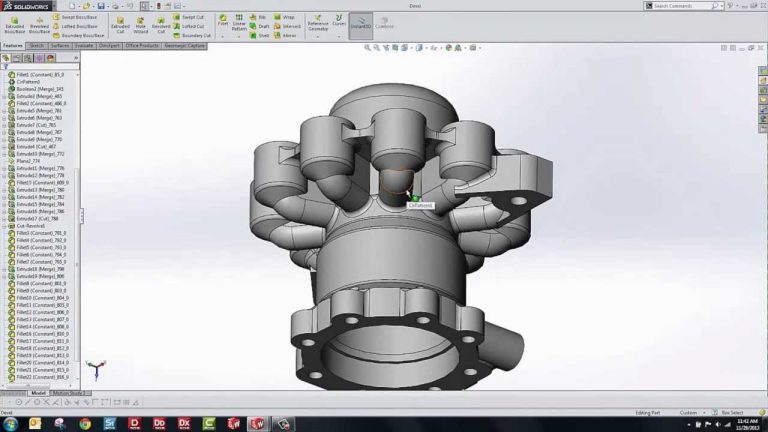Expand the Cut-Revolve1 feature node

(4, 226)
